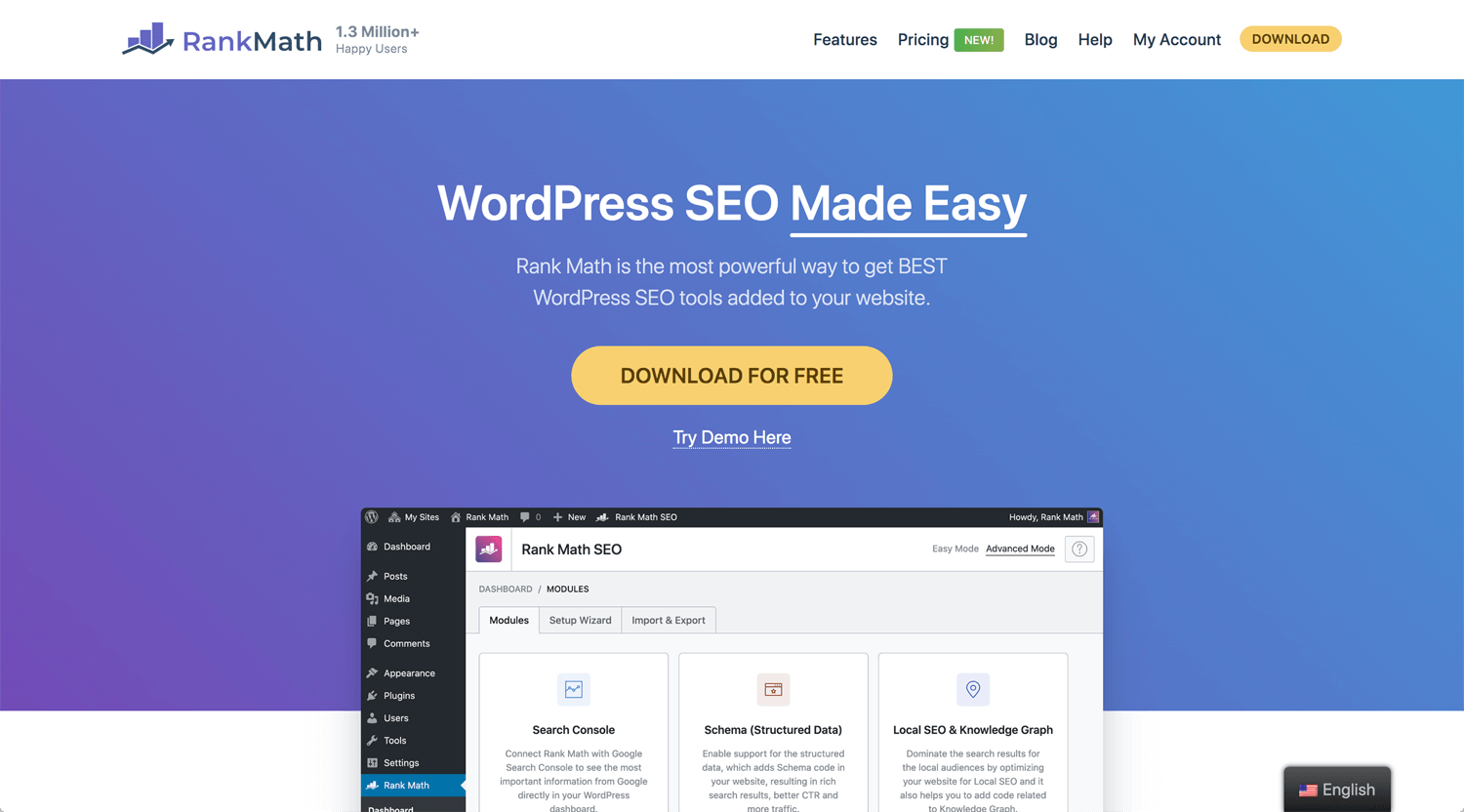The width and height of the screenshot is (1464, 812).
Task: Select the Setup Wizard tab
Action: tap(580, 621)
